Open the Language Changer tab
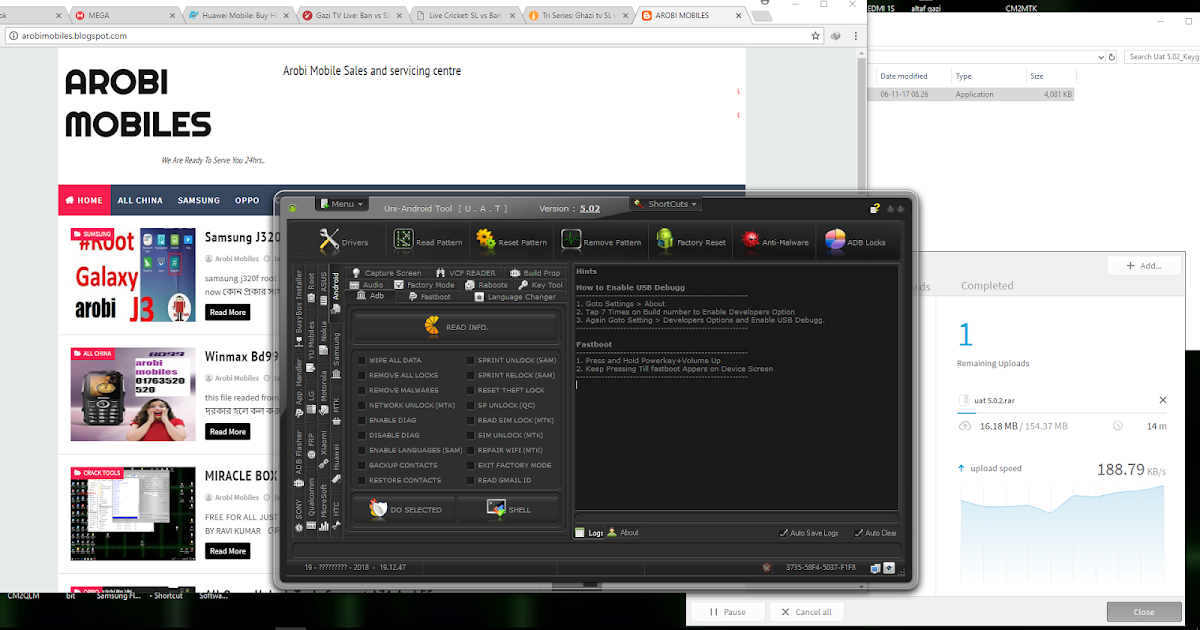 [514, 296]
